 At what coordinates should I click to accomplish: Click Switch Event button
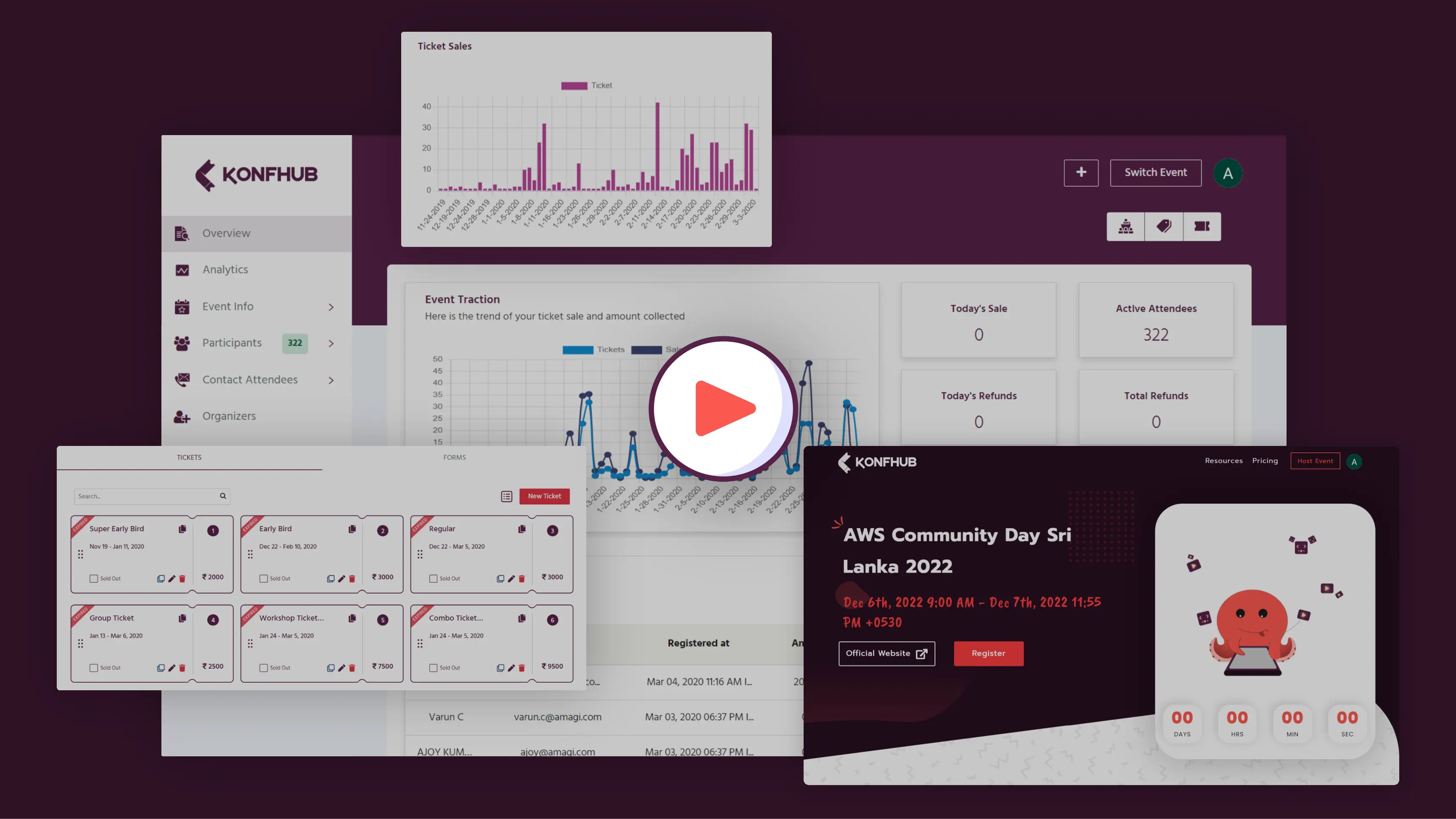[x=1155, y=172]
